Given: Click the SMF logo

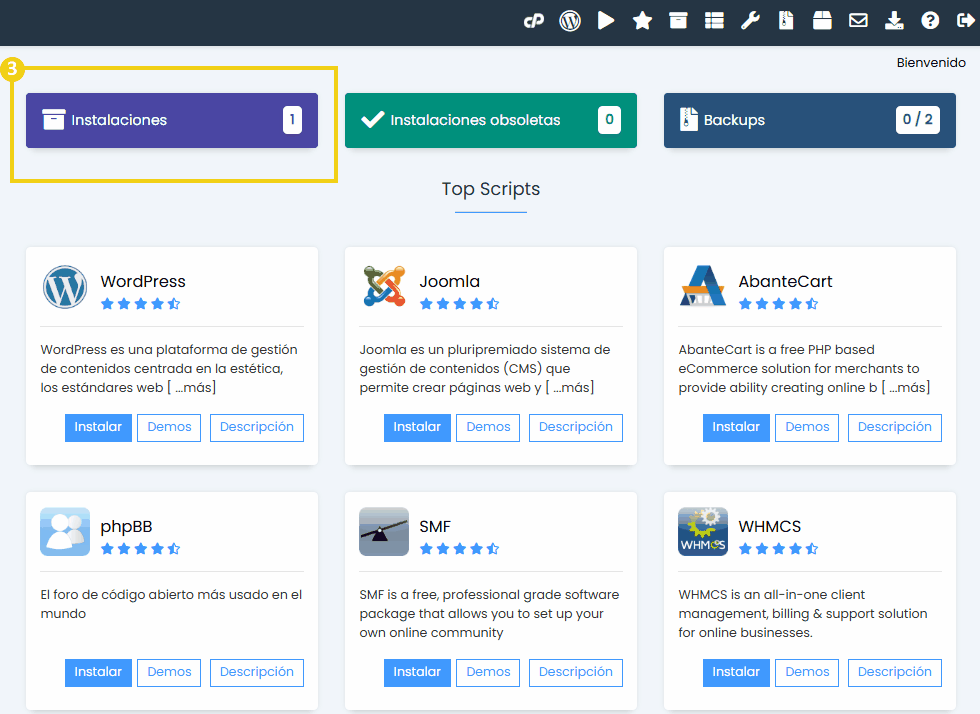Looking at the screenshot, I should (x=384, y=531).
